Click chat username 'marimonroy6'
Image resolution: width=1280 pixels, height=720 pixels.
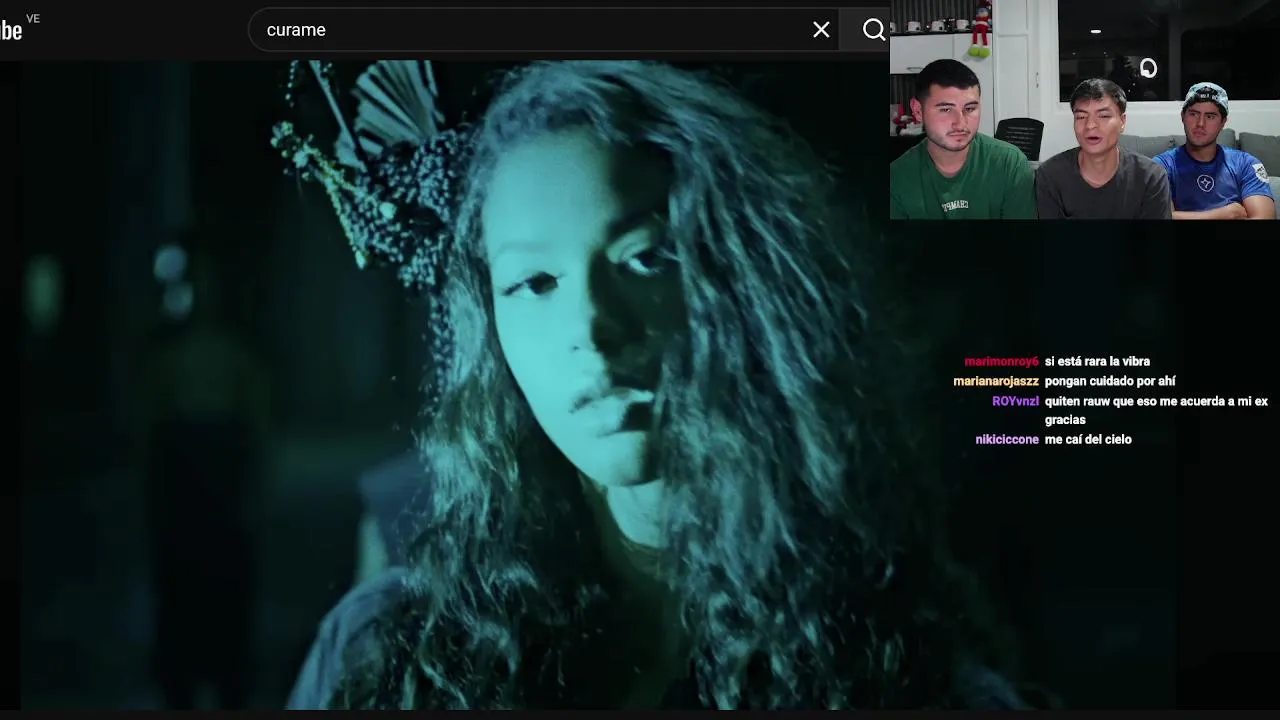point(1001,361)
